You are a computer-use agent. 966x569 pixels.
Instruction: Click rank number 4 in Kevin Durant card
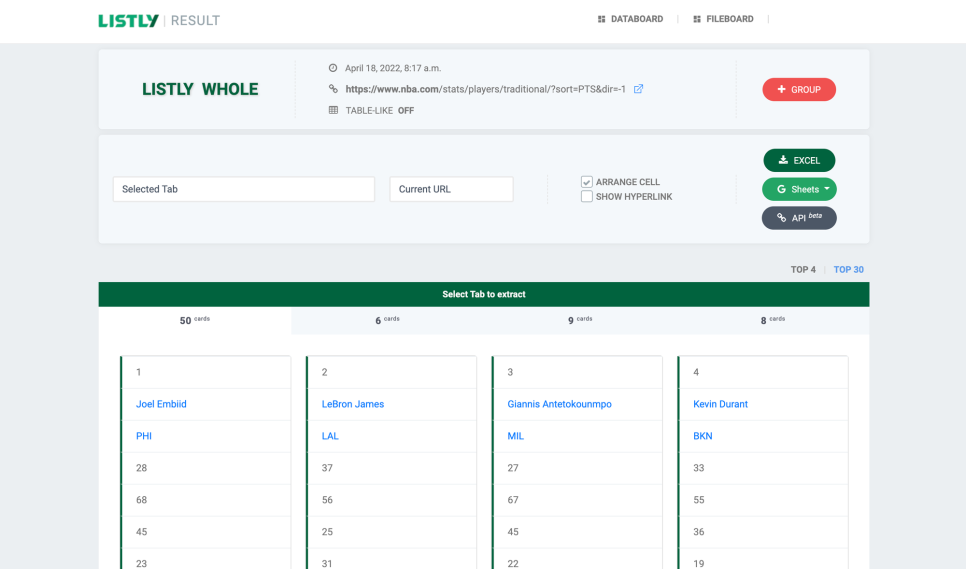696,372
